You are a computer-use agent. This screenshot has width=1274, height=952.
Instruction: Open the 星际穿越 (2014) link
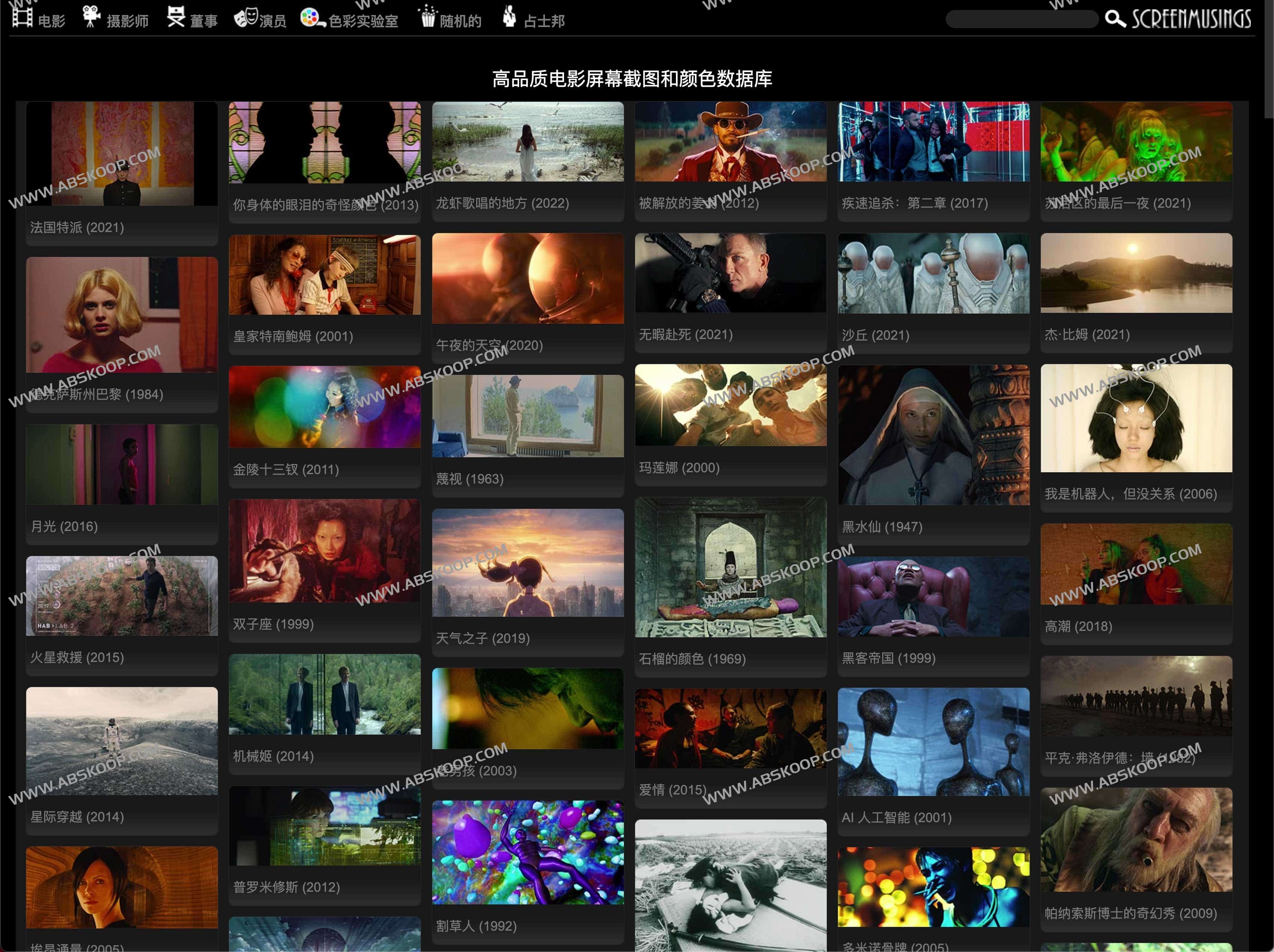pos(122,744)
